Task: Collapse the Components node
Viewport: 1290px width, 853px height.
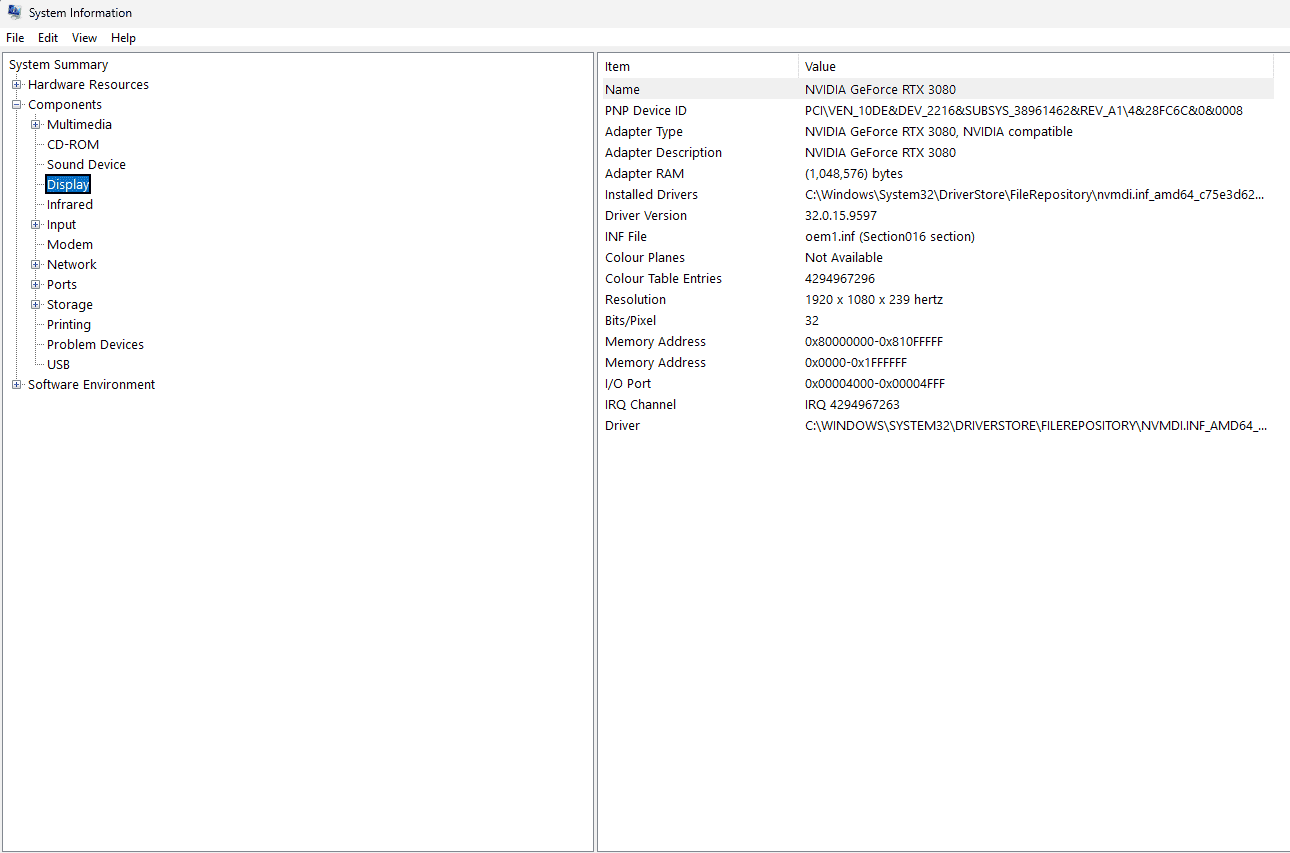Action: click(x=16, y=105)
